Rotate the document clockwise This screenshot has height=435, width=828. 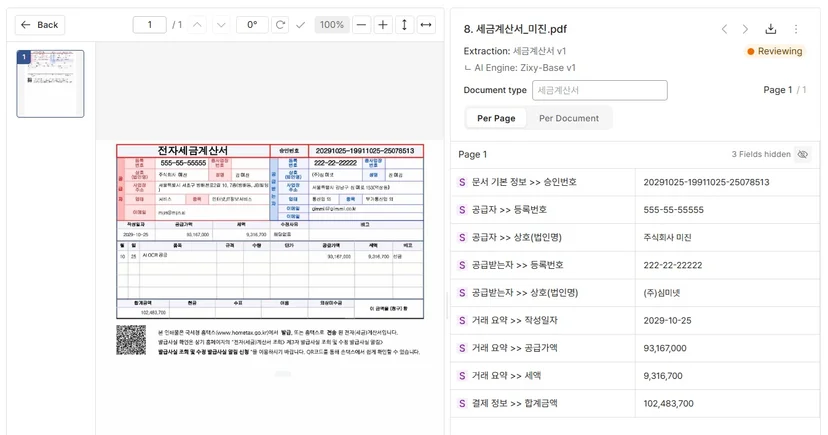click(x=280, y=25)
